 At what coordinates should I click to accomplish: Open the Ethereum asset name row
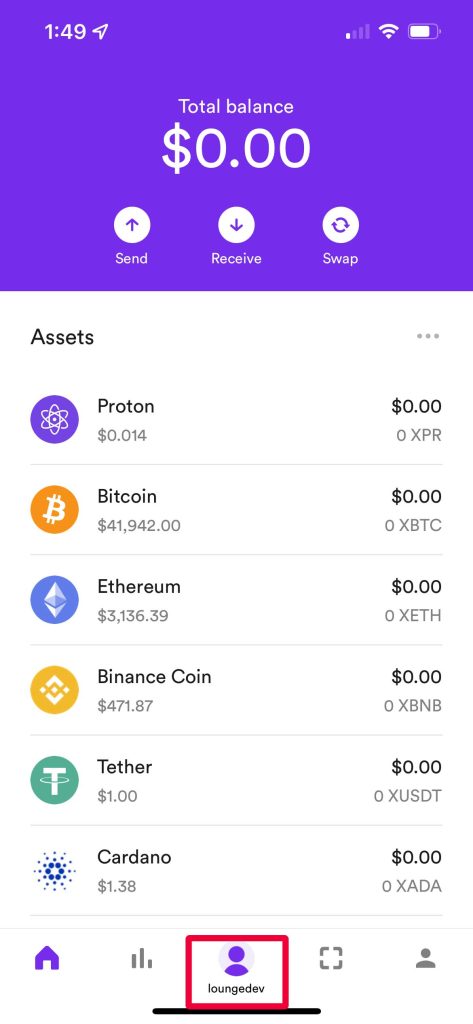coord(236,600)
